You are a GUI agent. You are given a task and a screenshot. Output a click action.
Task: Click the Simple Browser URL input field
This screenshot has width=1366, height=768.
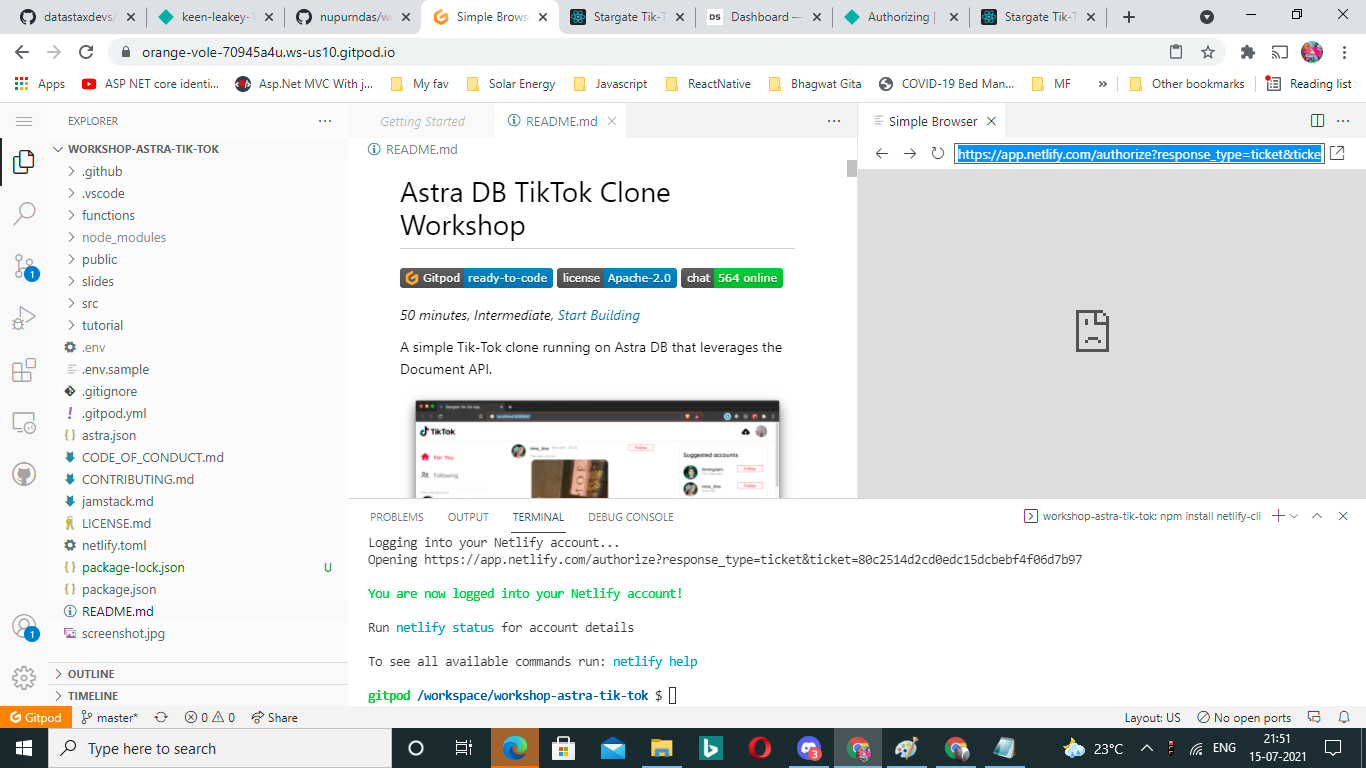pyautogui.click(x=1140, y=154)
